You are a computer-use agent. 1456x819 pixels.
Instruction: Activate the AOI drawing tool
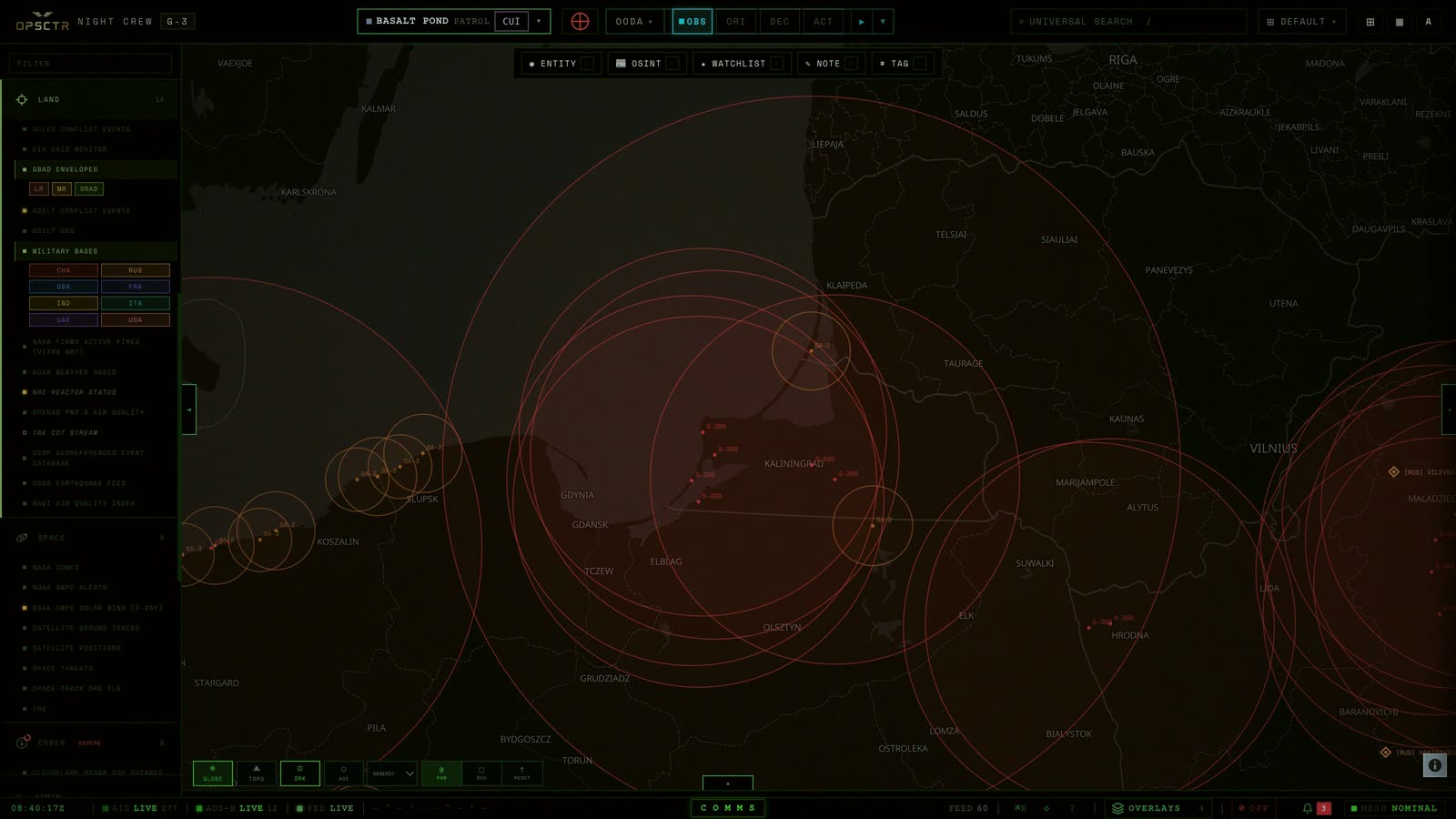click(x=343, y=773)
